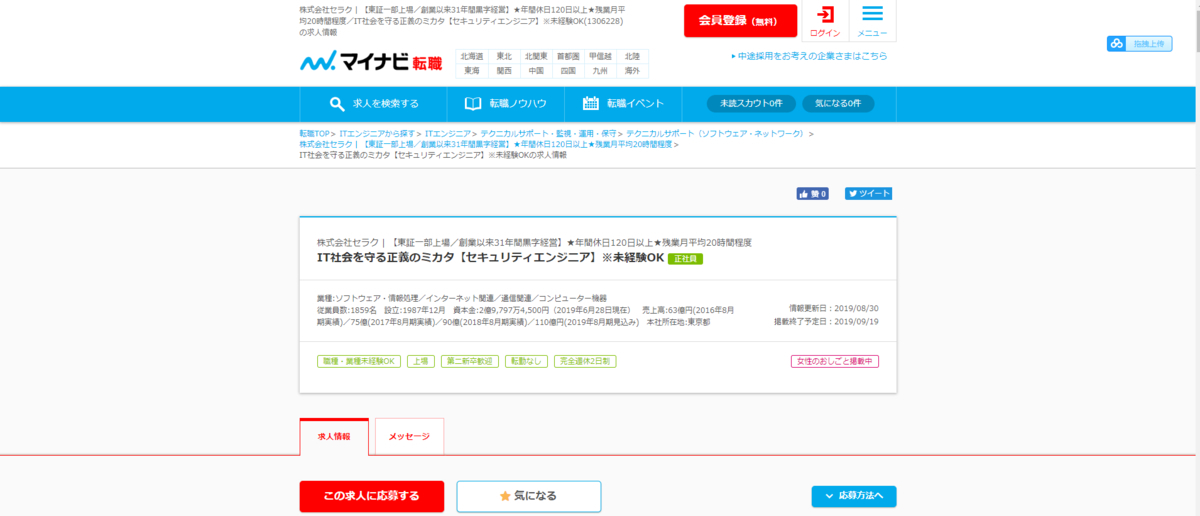Click the 未読スカウト0件 pill
1200x516 pixels.
coord(752,104)
